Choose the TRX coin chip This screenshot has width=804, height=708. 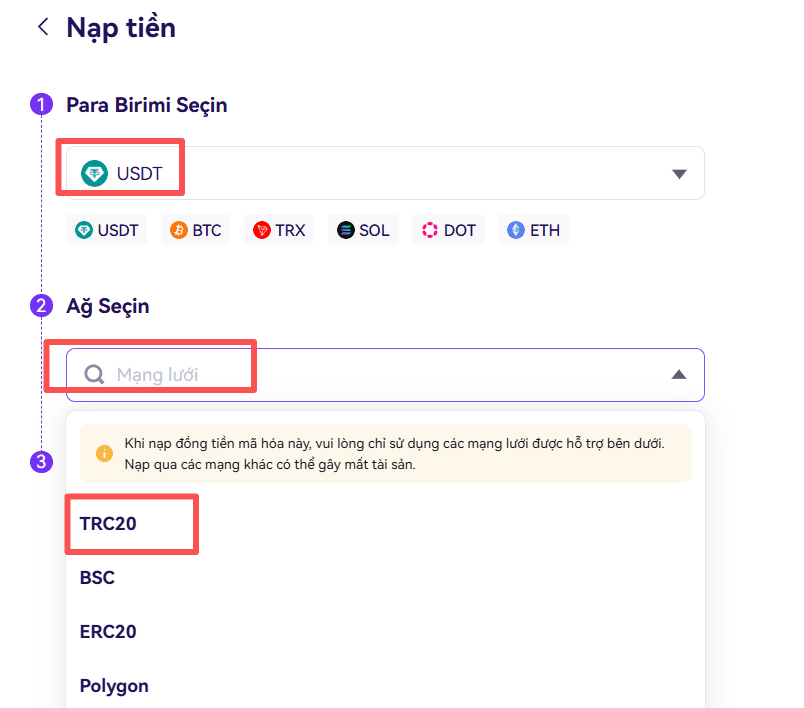click(x=279, y=230)
